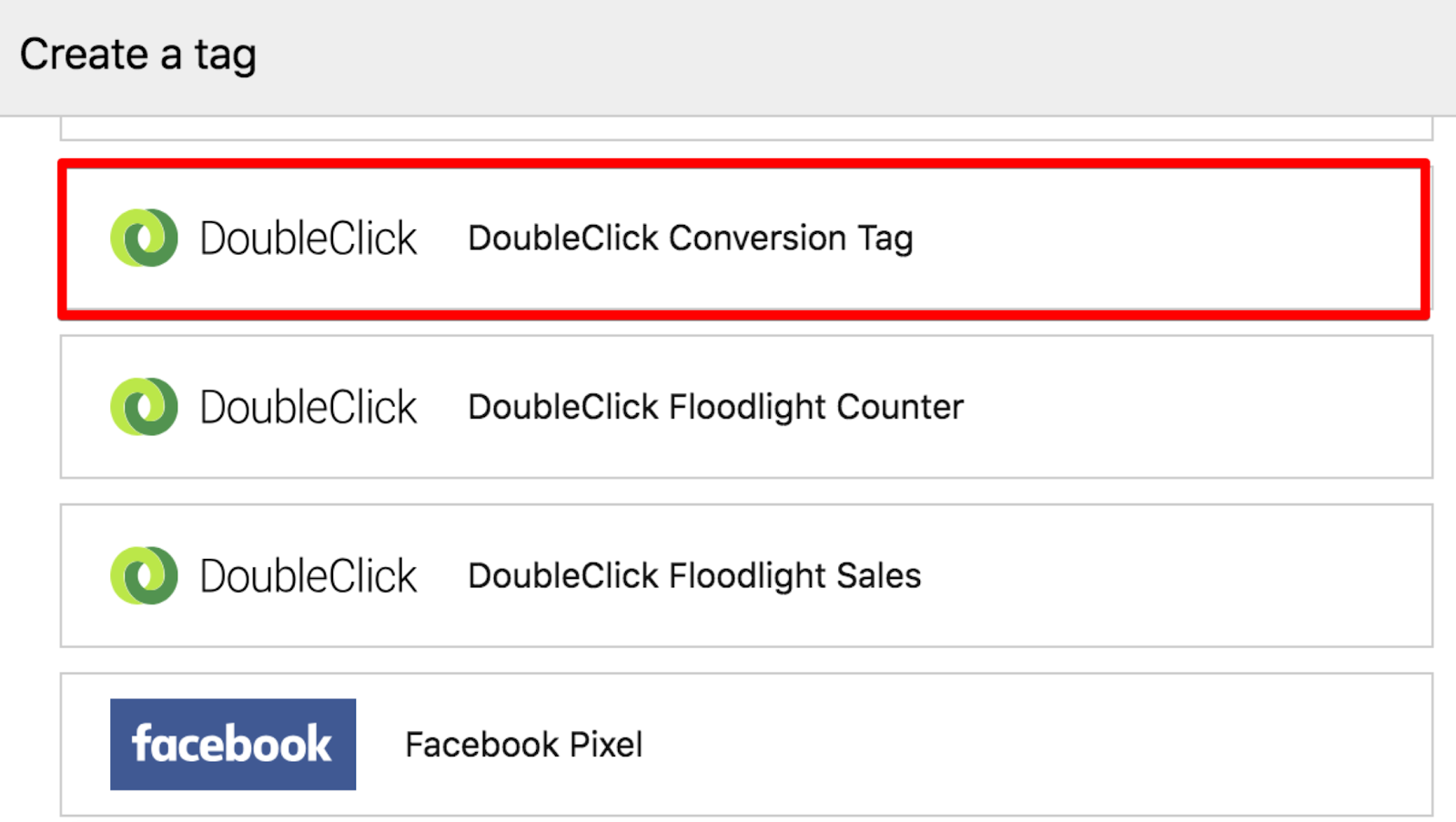Click the DoubleClick wordmark in the Floodlight Counter row
Image resolution: width=1456 pixels, height=822 pixels.
point(308,408)
